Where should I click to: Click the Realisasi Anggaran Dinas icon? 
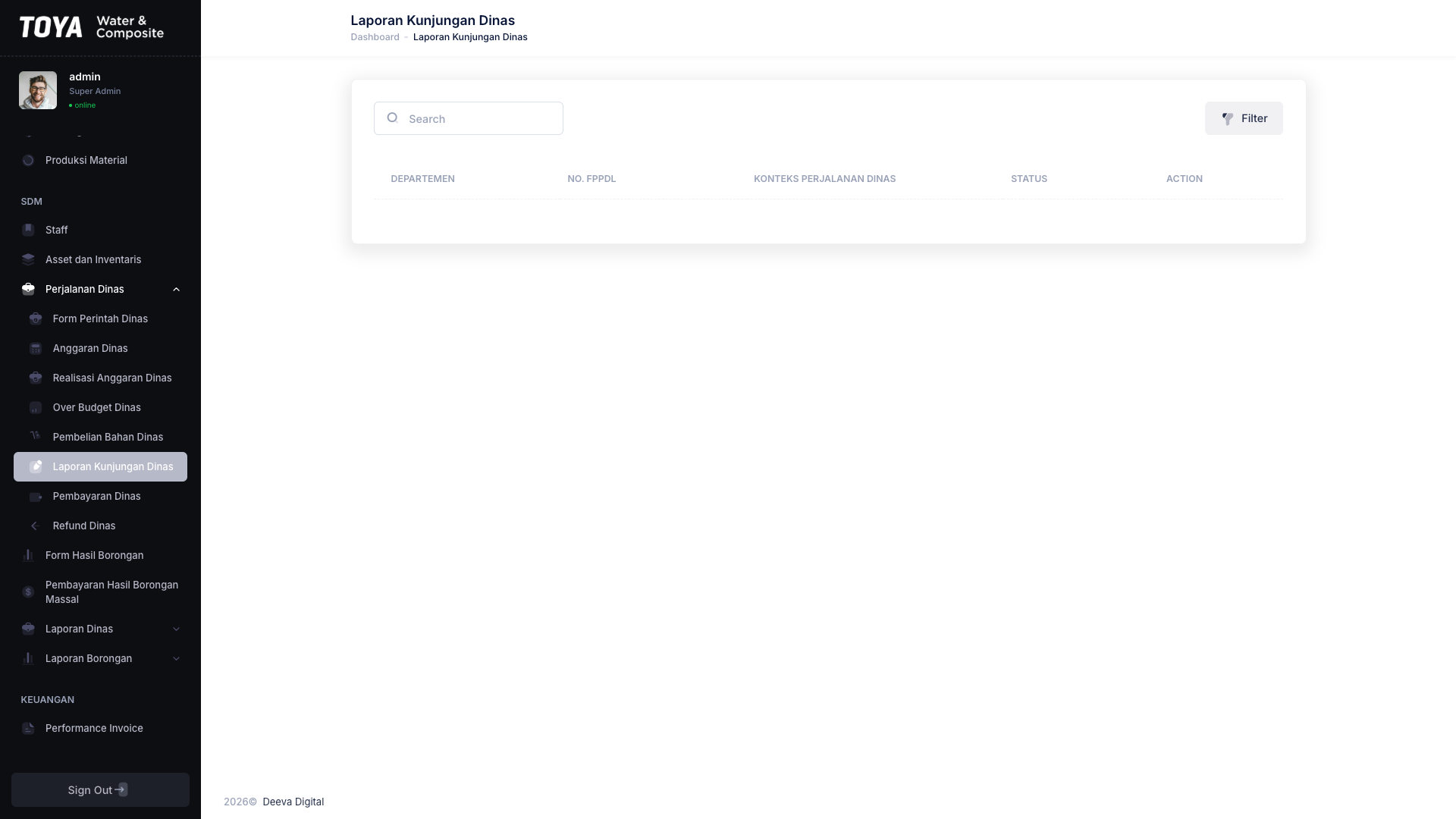(x=36, y=378)
